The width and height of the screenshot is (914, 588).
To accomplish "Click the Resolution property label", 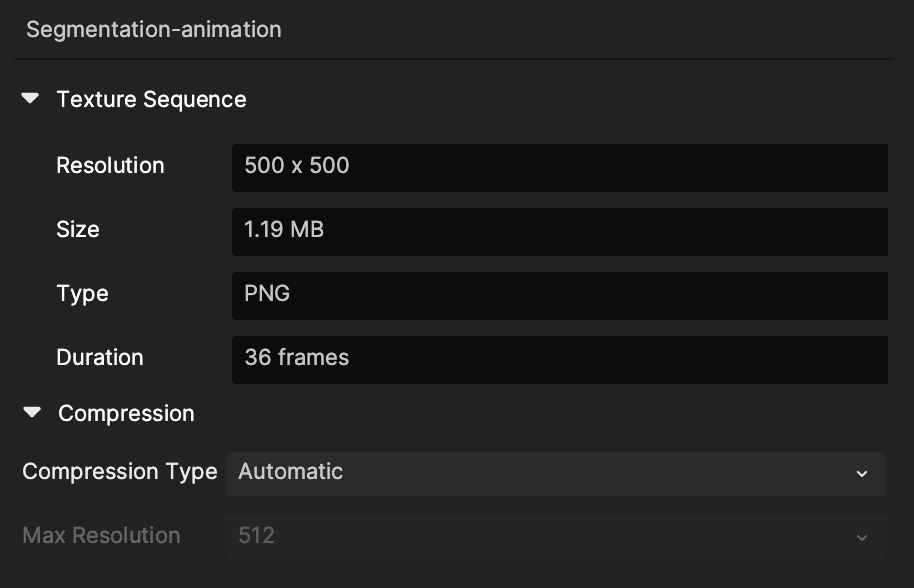I will coord(110,166).
